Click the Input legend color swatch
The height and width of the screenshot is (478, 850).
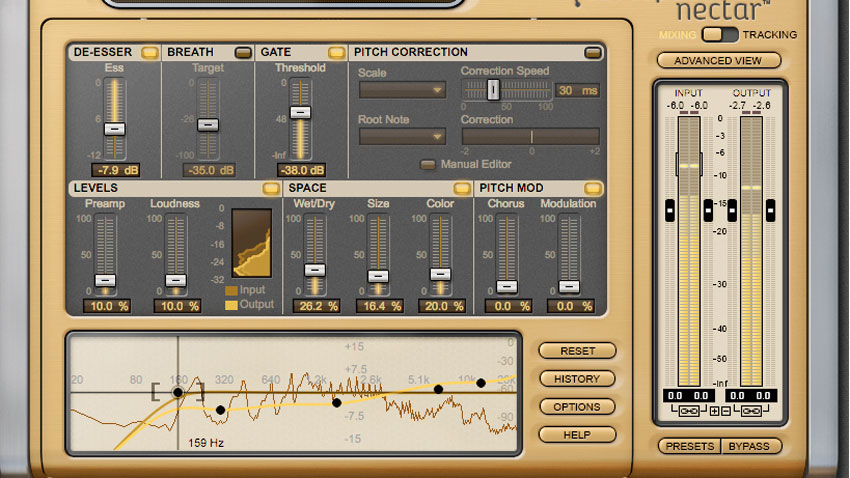pos(231,290)
